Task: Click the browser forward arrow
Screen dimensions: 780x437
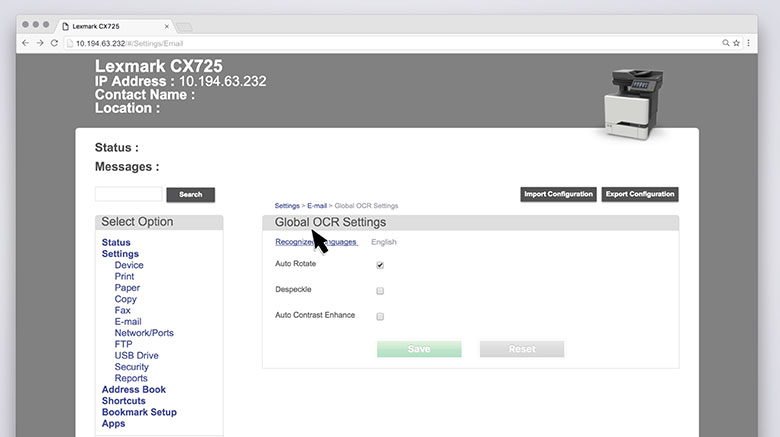Action: (40, 43)
